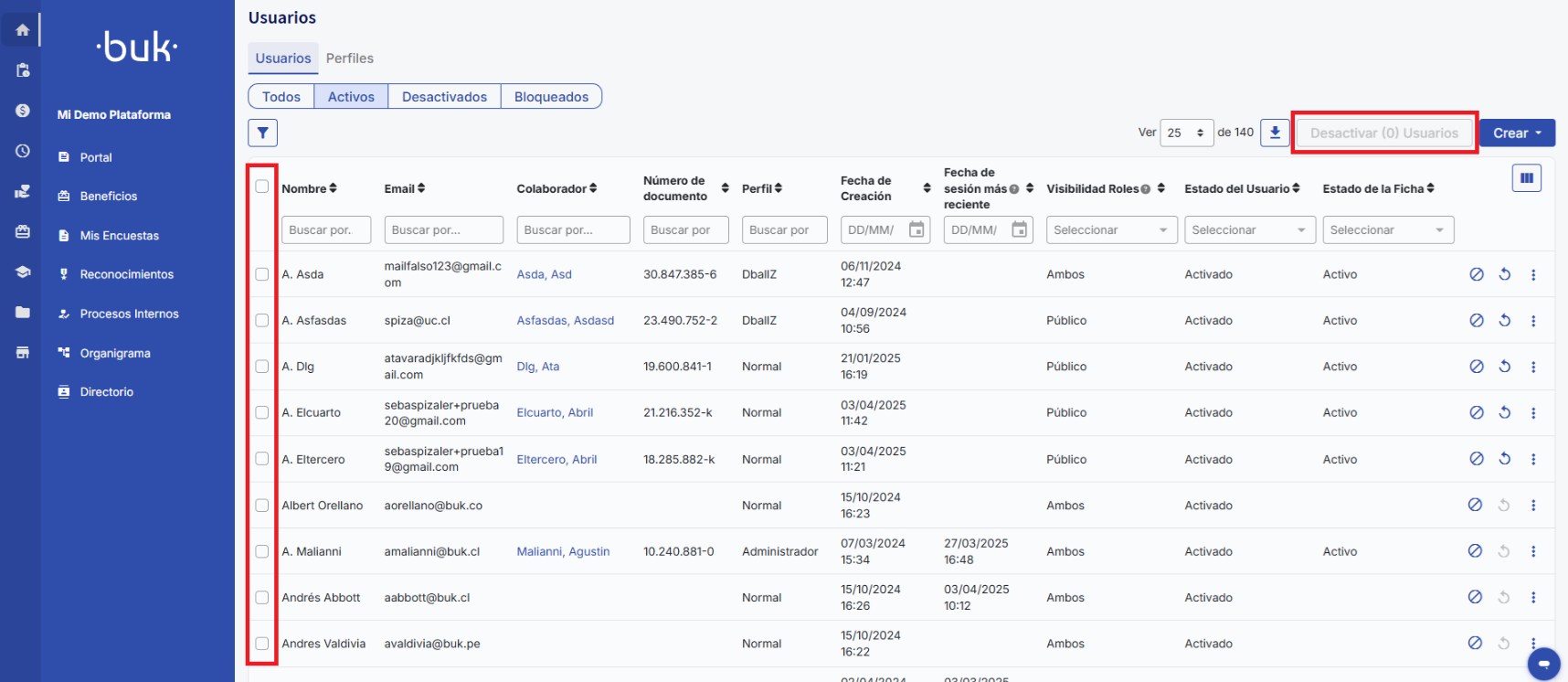Click the home icon in left rail
Viewport: 1568px width, 682px height.
tap(23, 30)
